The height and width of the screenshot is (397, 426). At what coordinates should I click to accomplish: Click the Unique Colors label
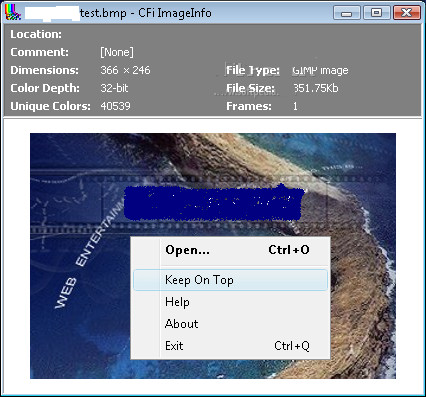coord(50,106)
